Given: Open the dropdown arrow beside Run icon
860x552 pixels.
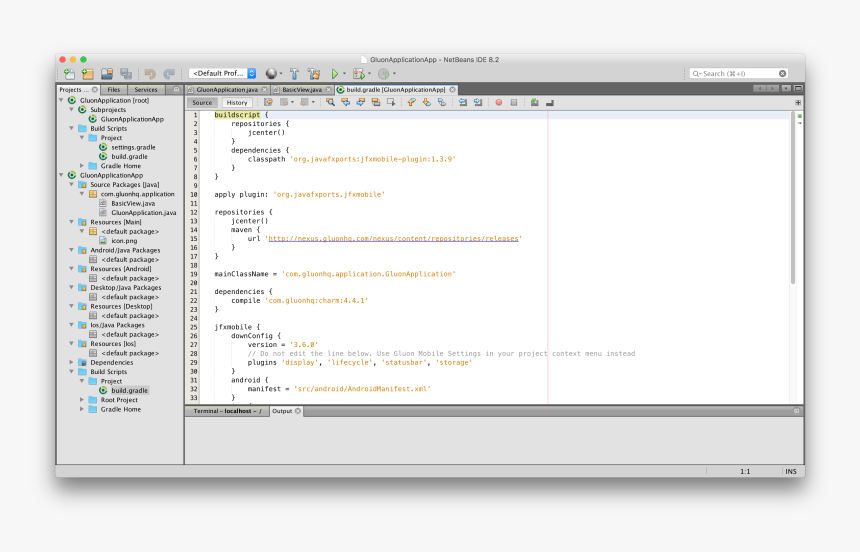Looking at the screenshot, I should (x=344, y=74).
